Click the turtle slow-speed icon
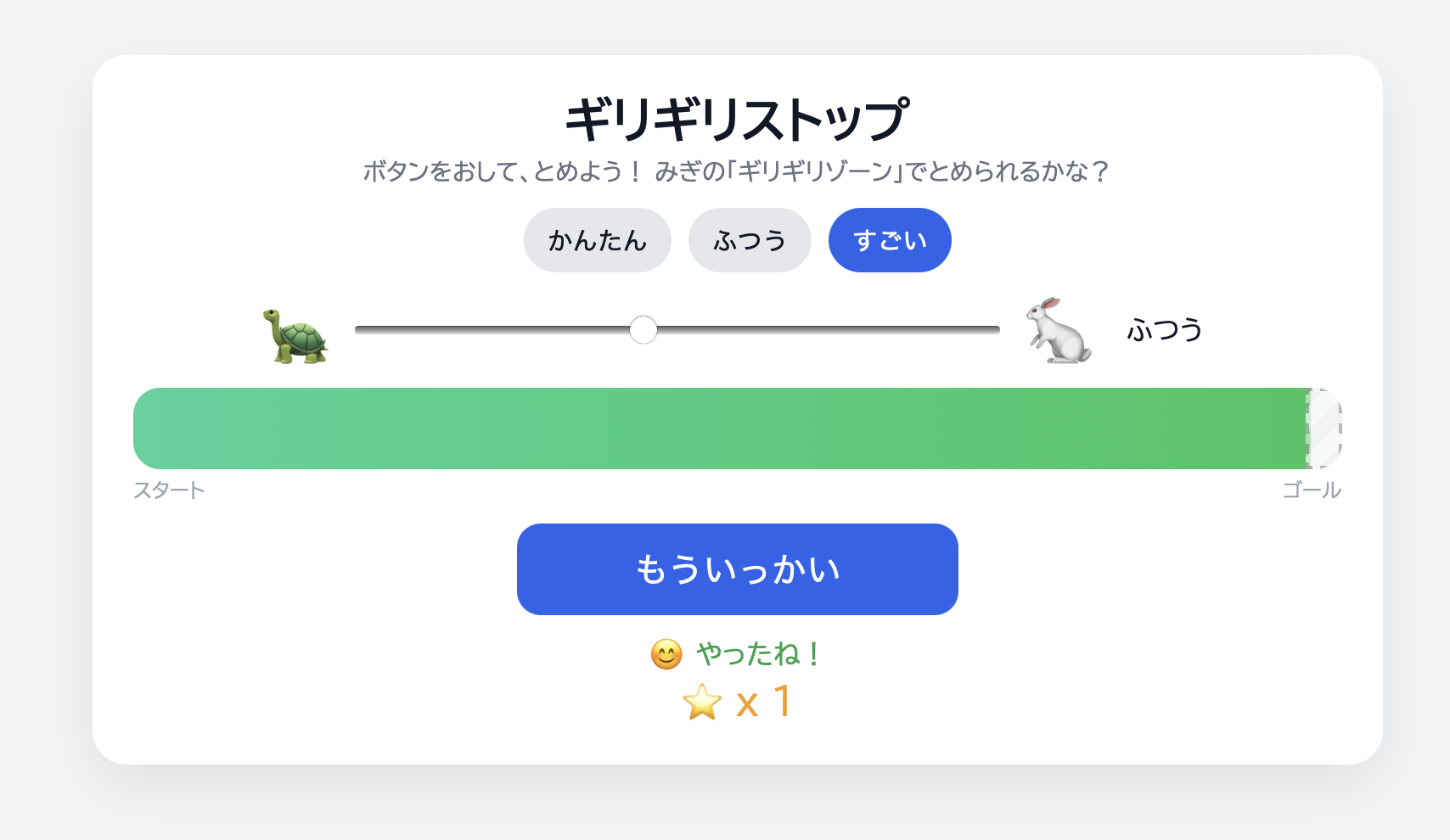This screenshot has height=840, width=1450. click(295, 336)
